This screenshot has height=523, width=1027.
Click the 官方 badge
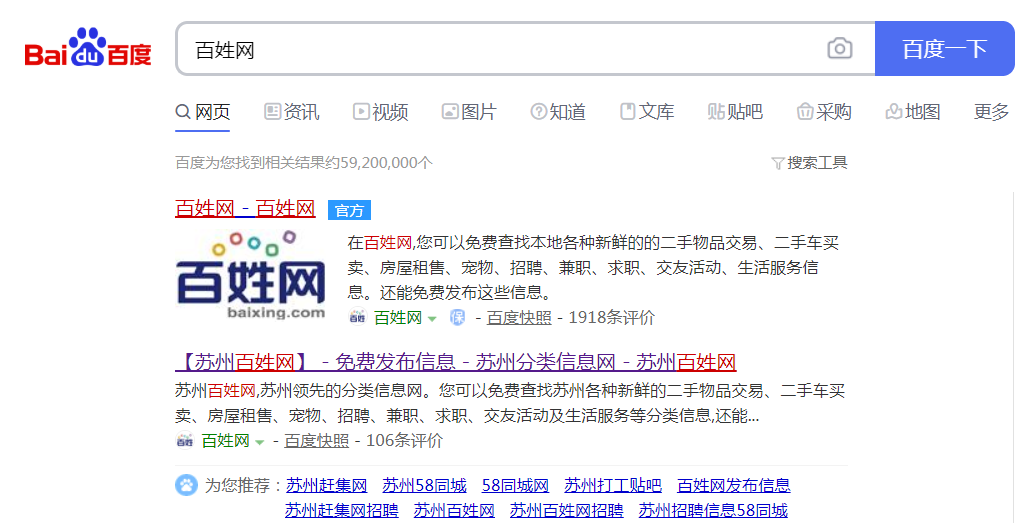point(349,210)
